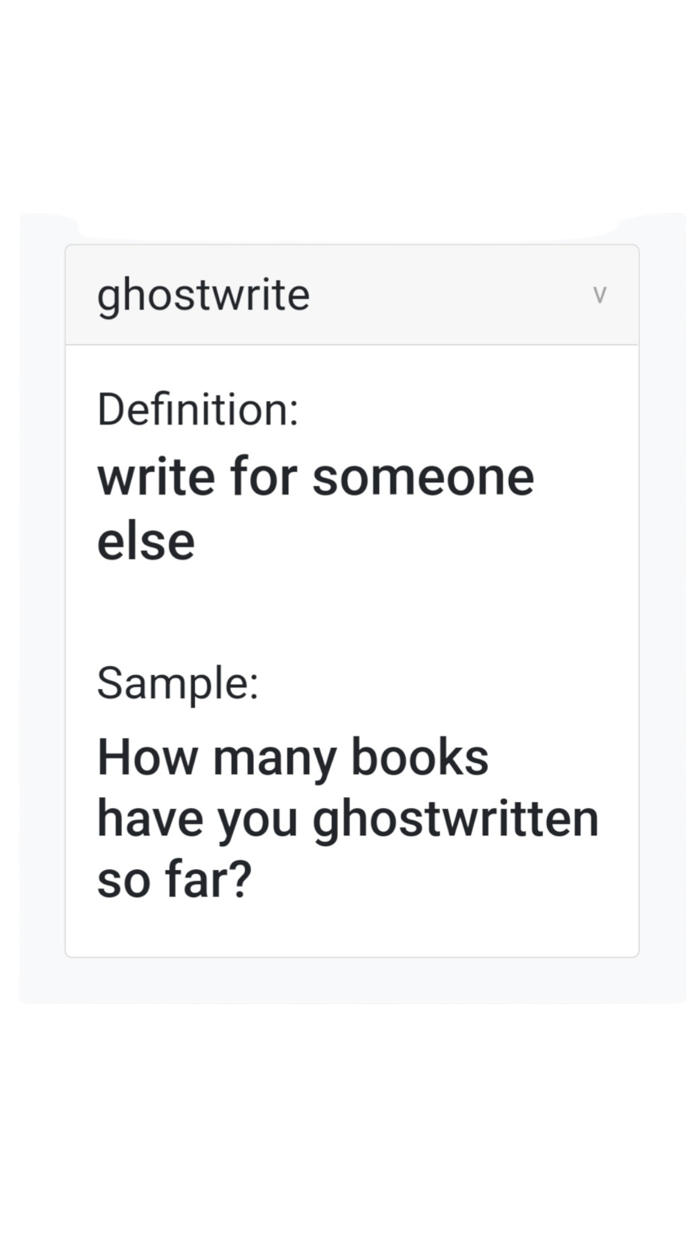Tap the words 'so far?' in the sample
The height and width of the screenshot is (1244, 700).
click(173, 880)
